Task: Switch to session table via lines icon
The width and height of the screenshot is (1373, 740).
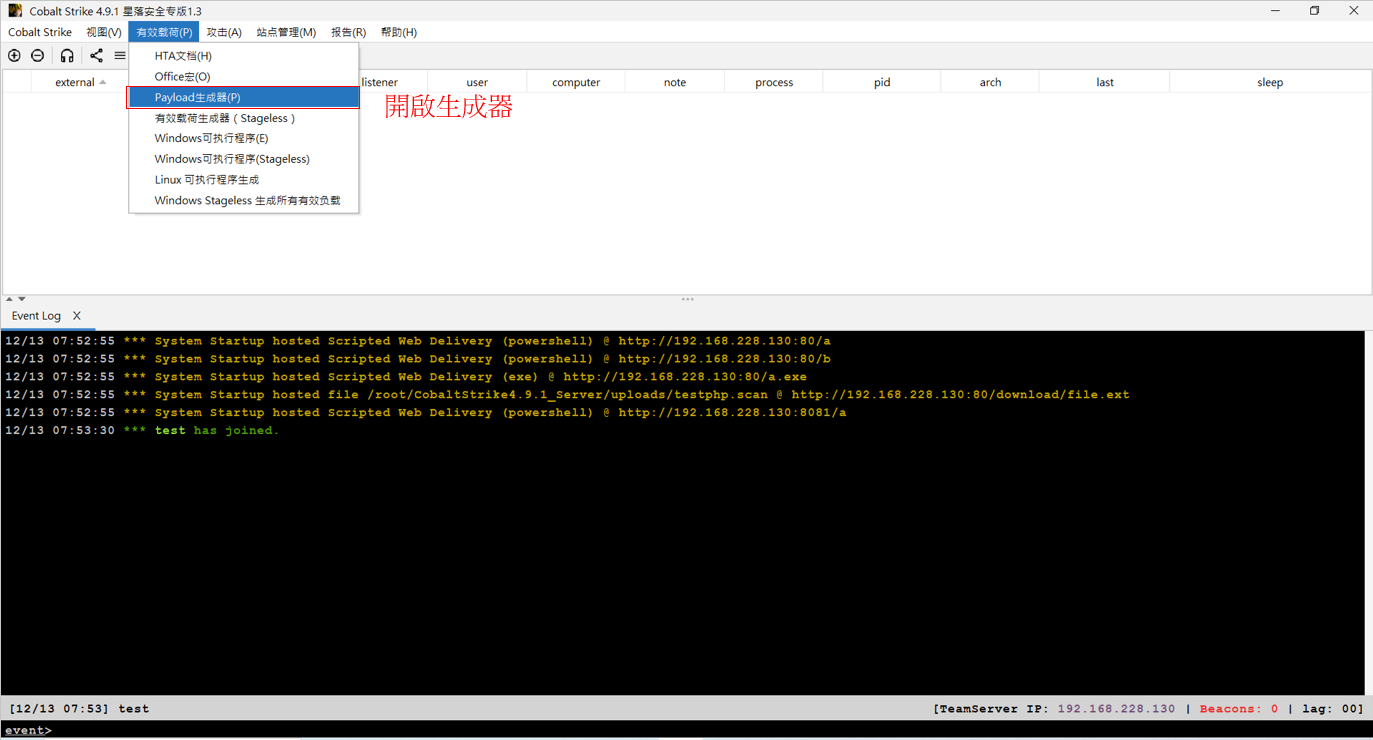Action: click(x=120, y=56)
